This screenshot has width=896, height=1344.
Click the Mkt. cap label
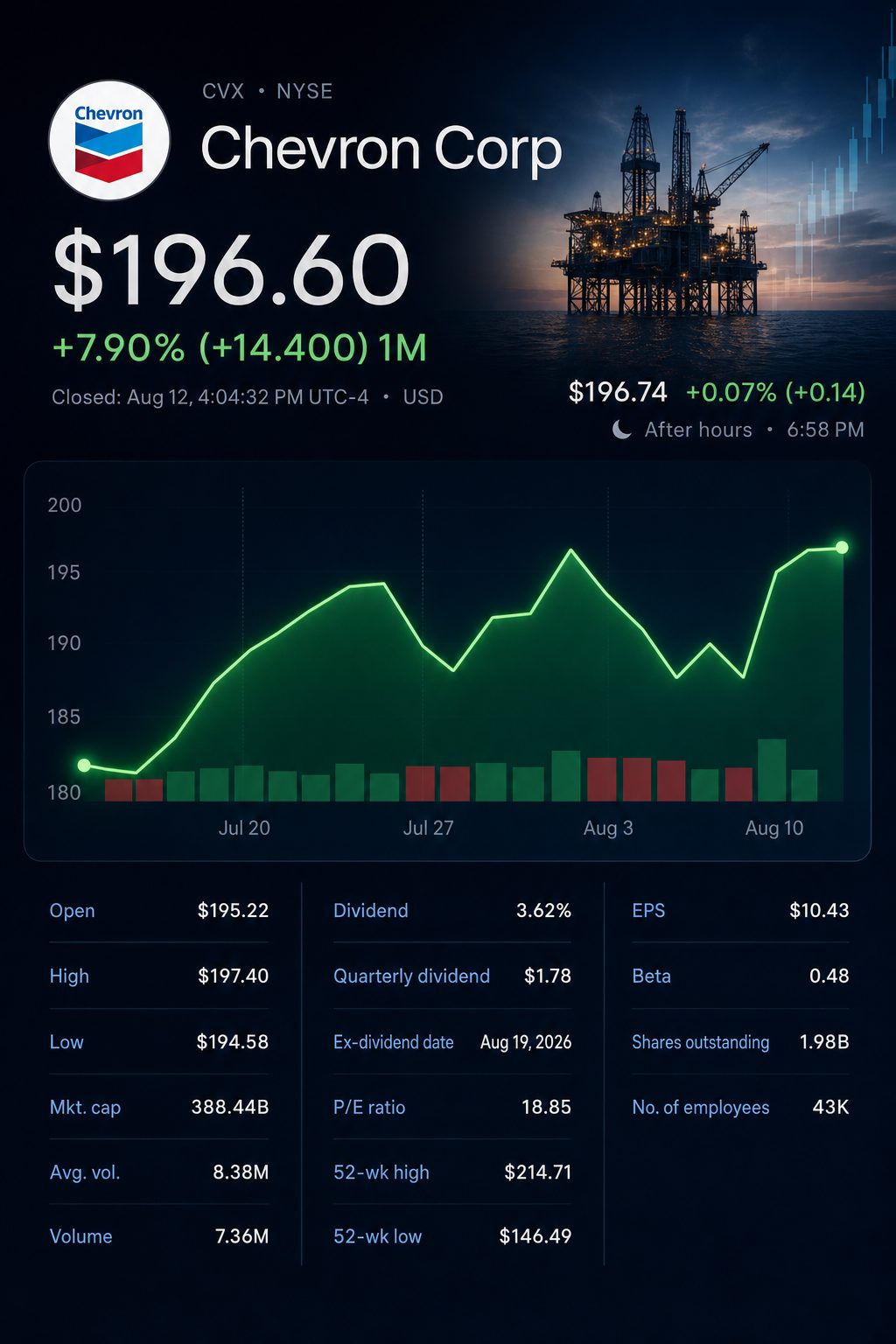coord(85,1107)
